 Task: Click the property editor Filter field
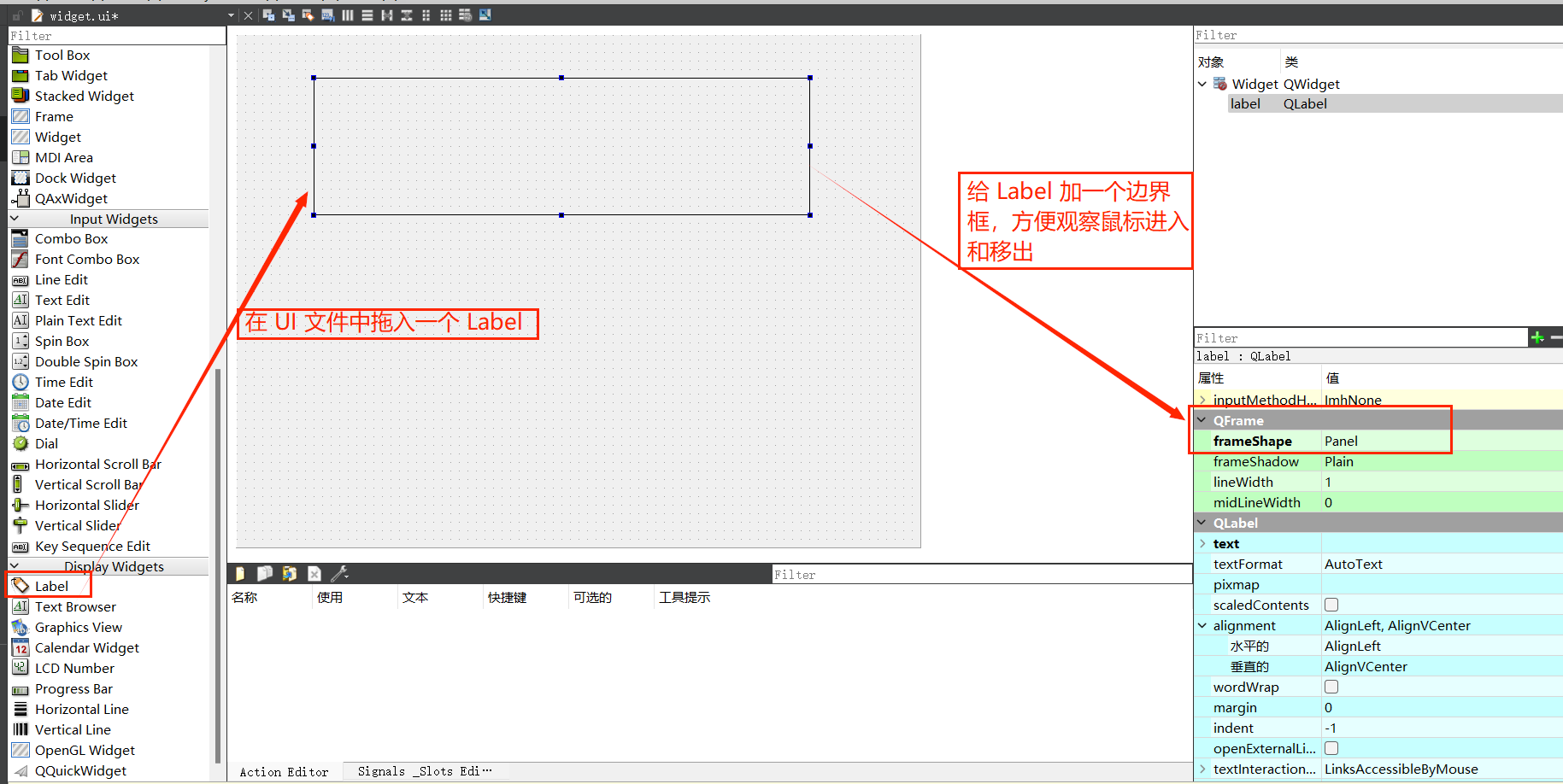coord(1360,338)
